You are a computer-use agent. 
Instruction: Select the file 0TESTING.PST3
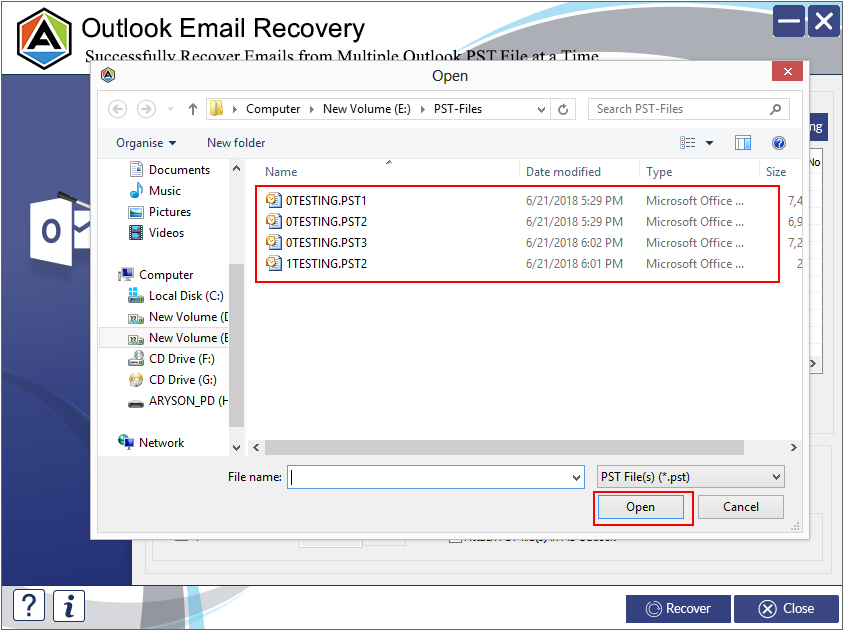tap(326, 243)
